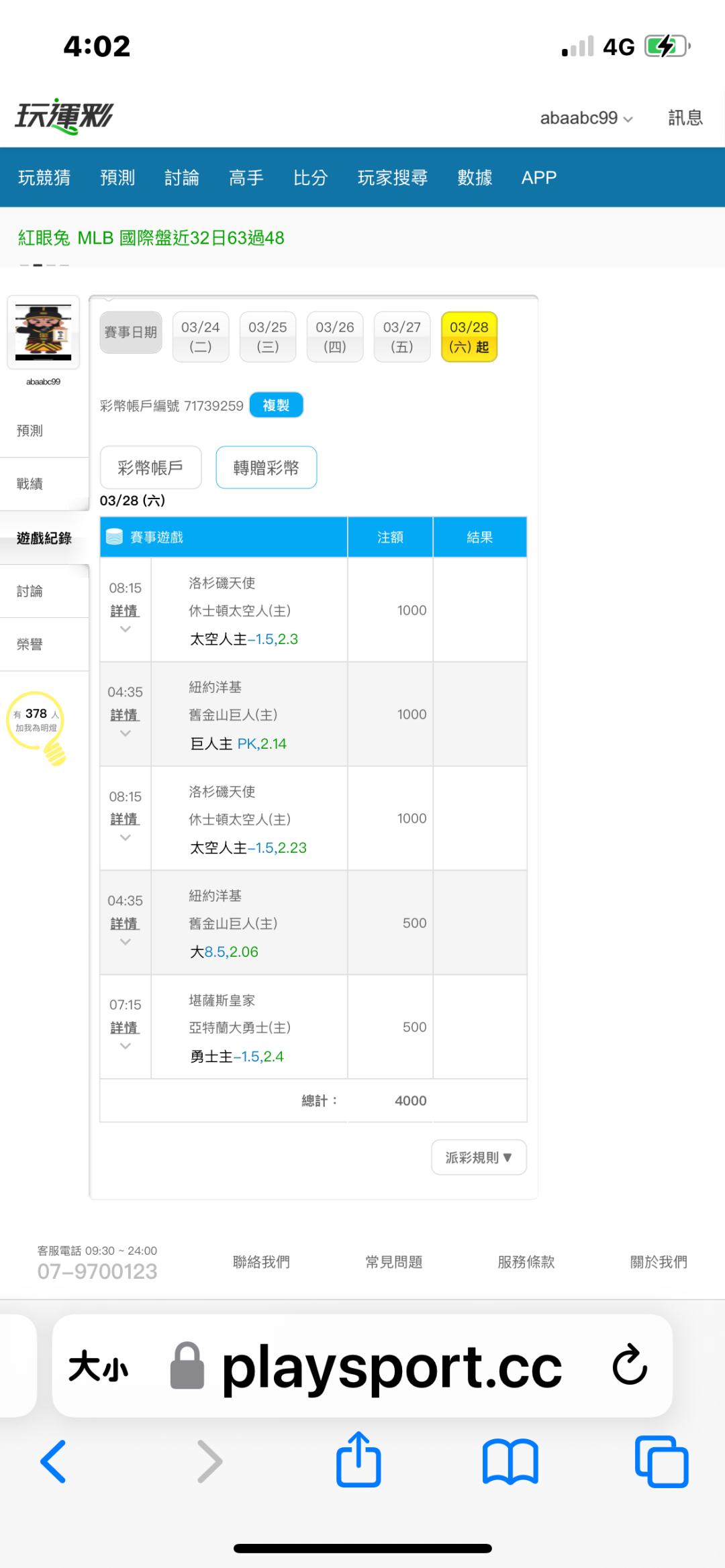Expand 派彩規則 payout rules dropdown
This screenshot has width=725, height=1568.
tap(479, 1157)
